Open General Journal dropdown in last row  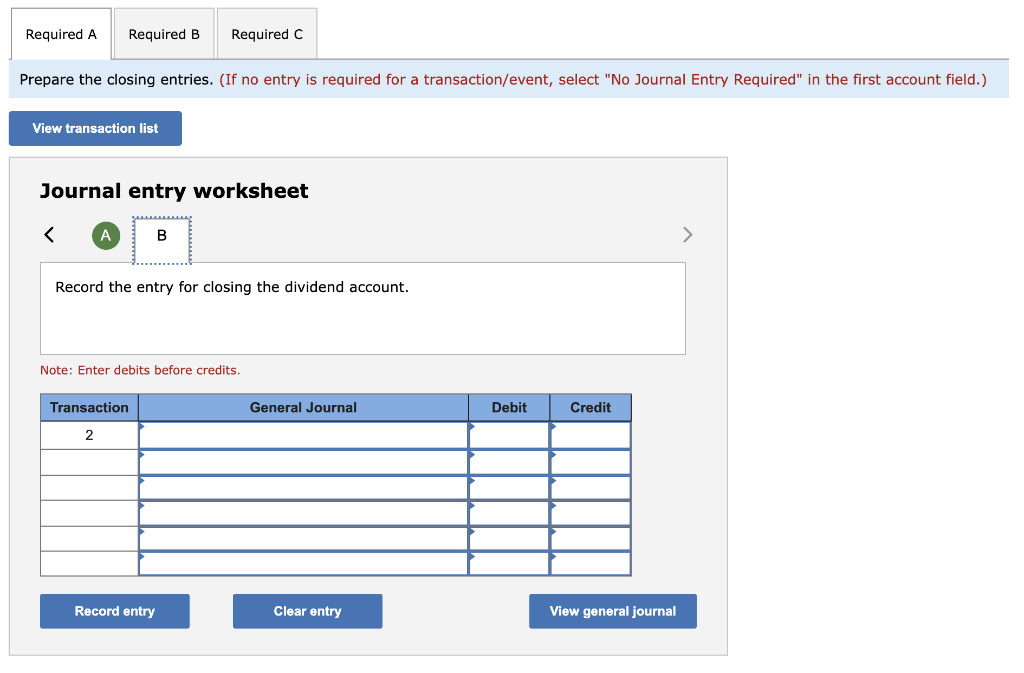303,563
